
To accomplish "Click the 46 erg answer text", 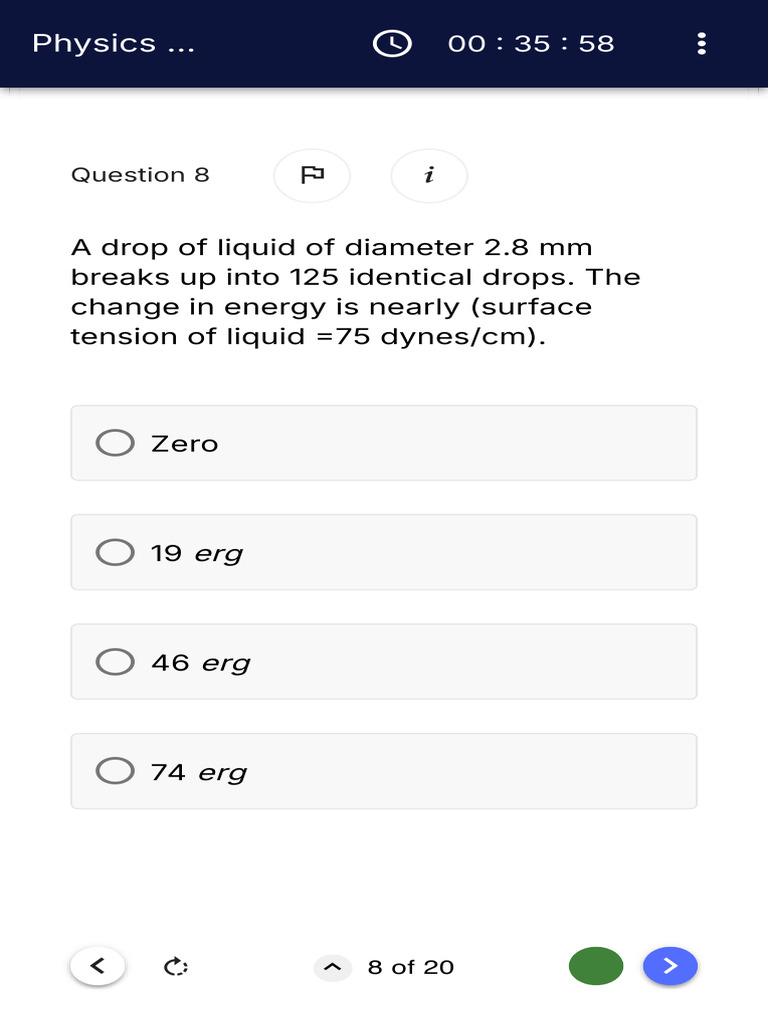I will click(x=200, y=662).
